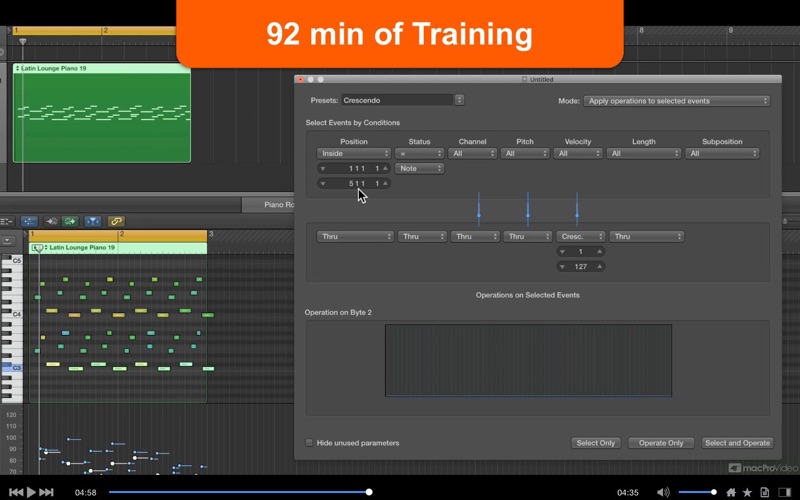Click the Select Only button
Screen dimensions: 800x500
595,443
